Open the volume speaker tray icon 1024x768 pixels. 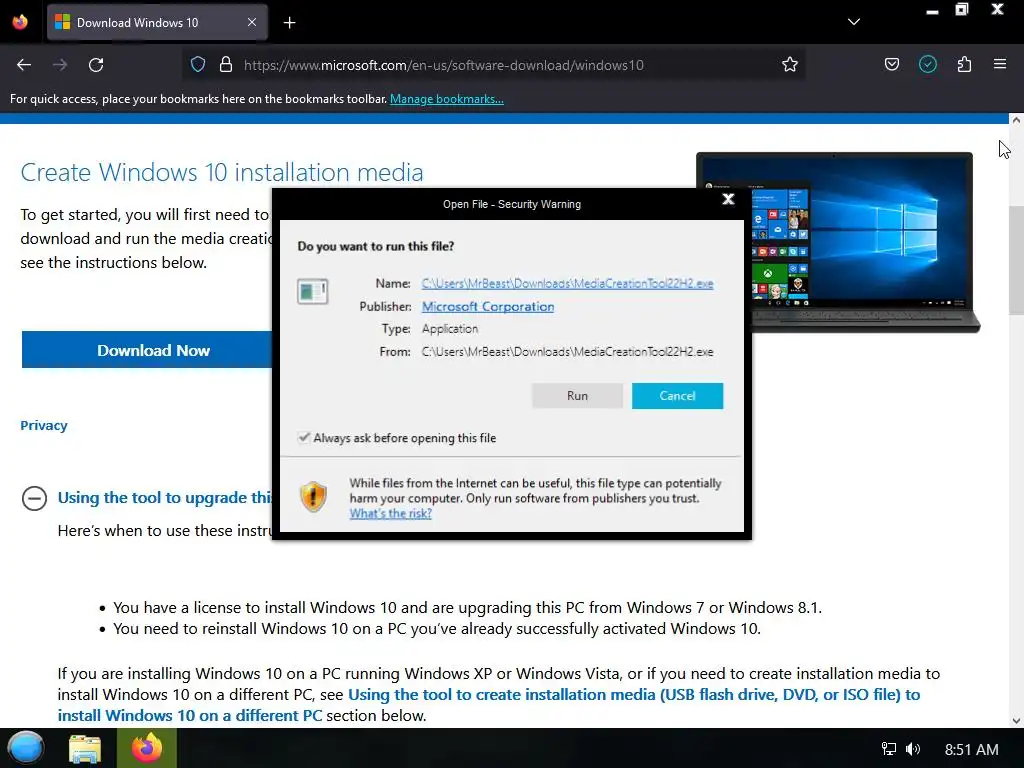[x=913, y=749]
